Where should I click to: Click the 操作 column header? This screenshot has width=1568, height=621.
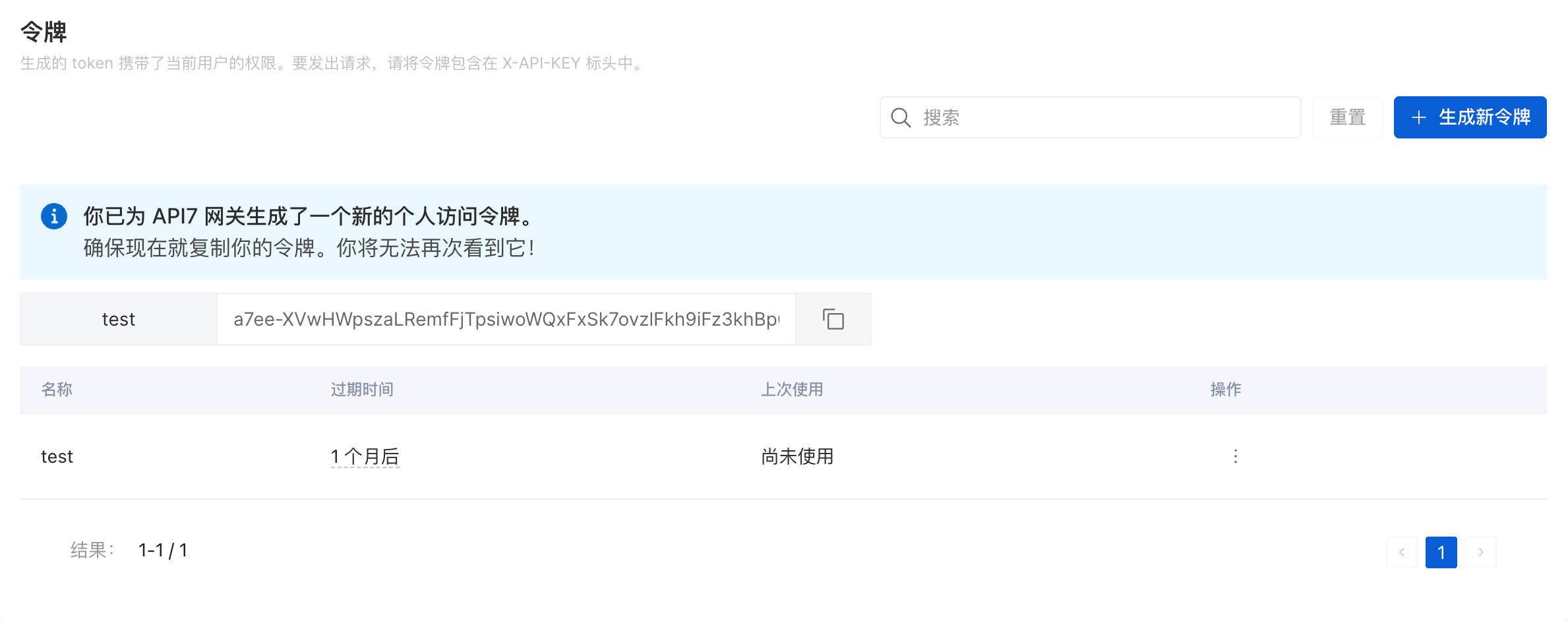[1226, 390]
